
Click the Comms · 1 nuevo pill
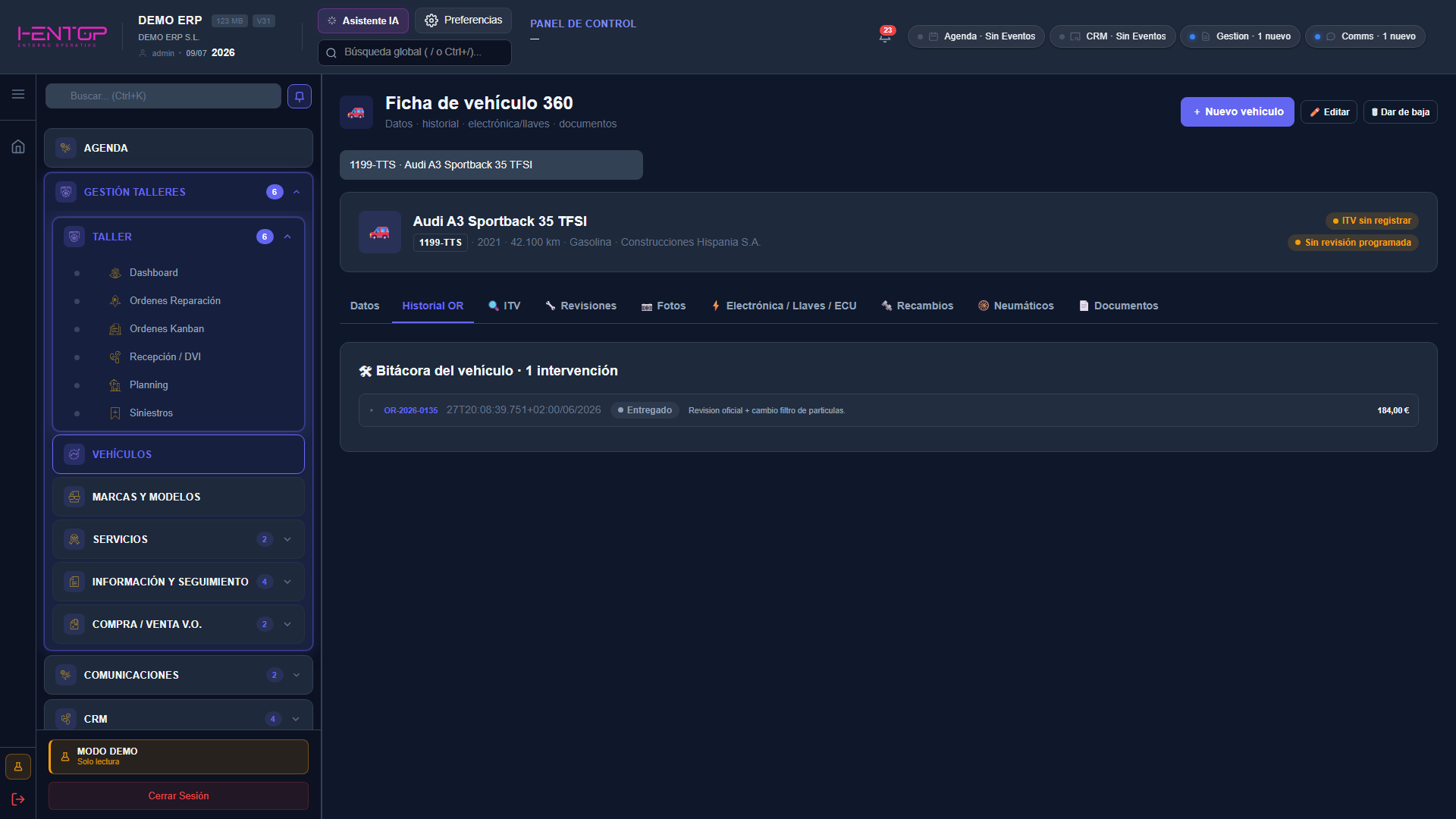1365,36
